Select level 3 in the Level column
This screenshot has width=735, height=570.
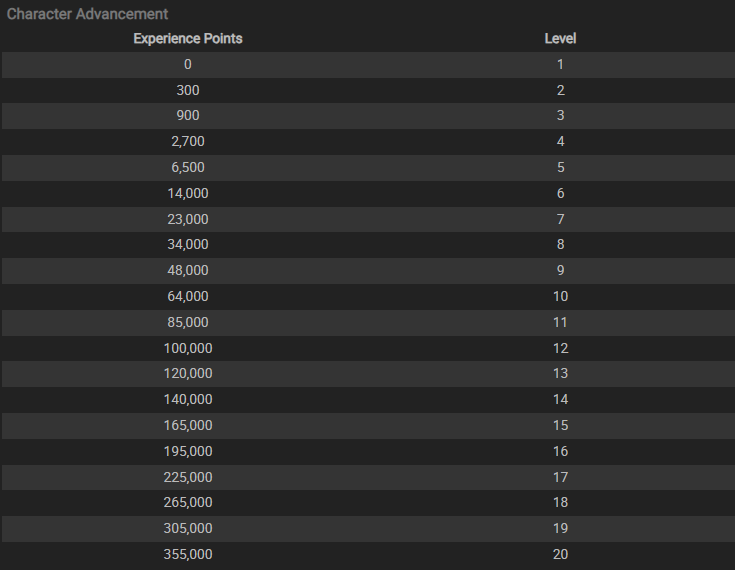click(560, 116)
